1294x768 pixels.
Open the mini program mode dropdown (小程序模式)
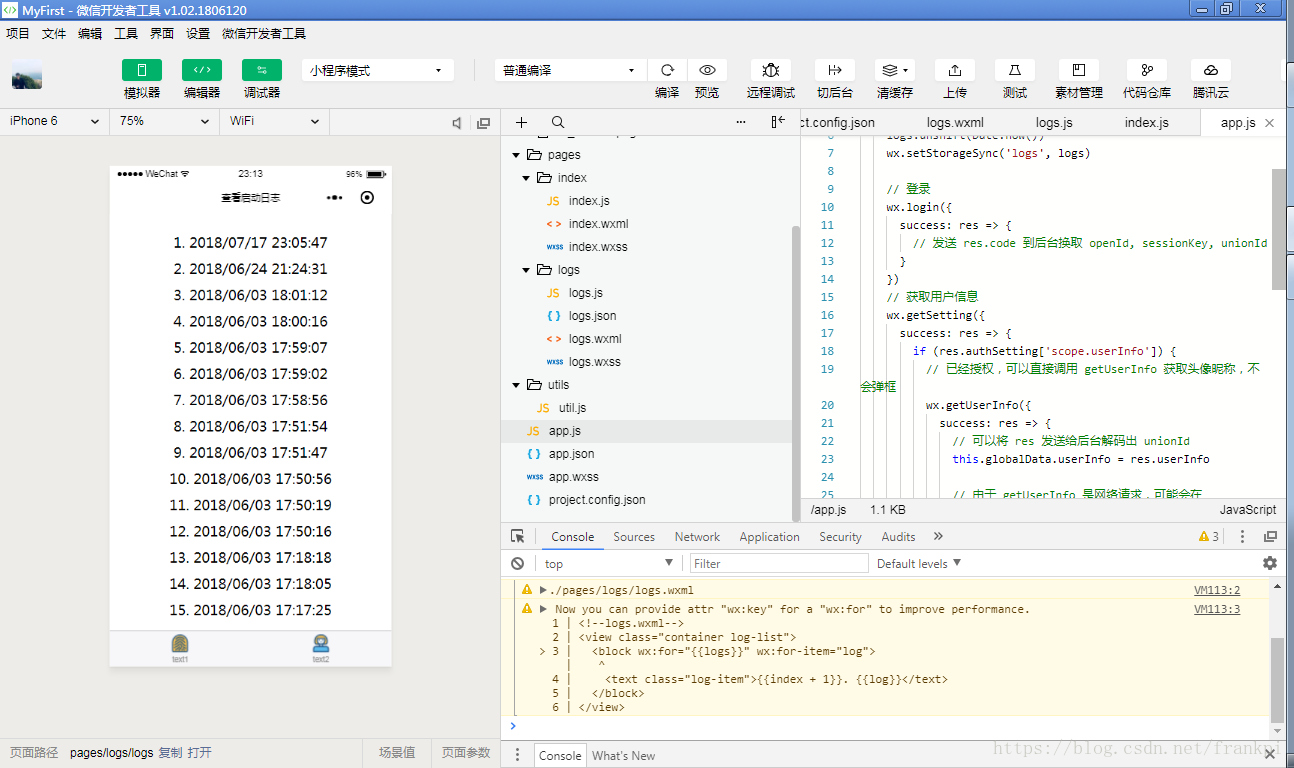pos(378,70)
